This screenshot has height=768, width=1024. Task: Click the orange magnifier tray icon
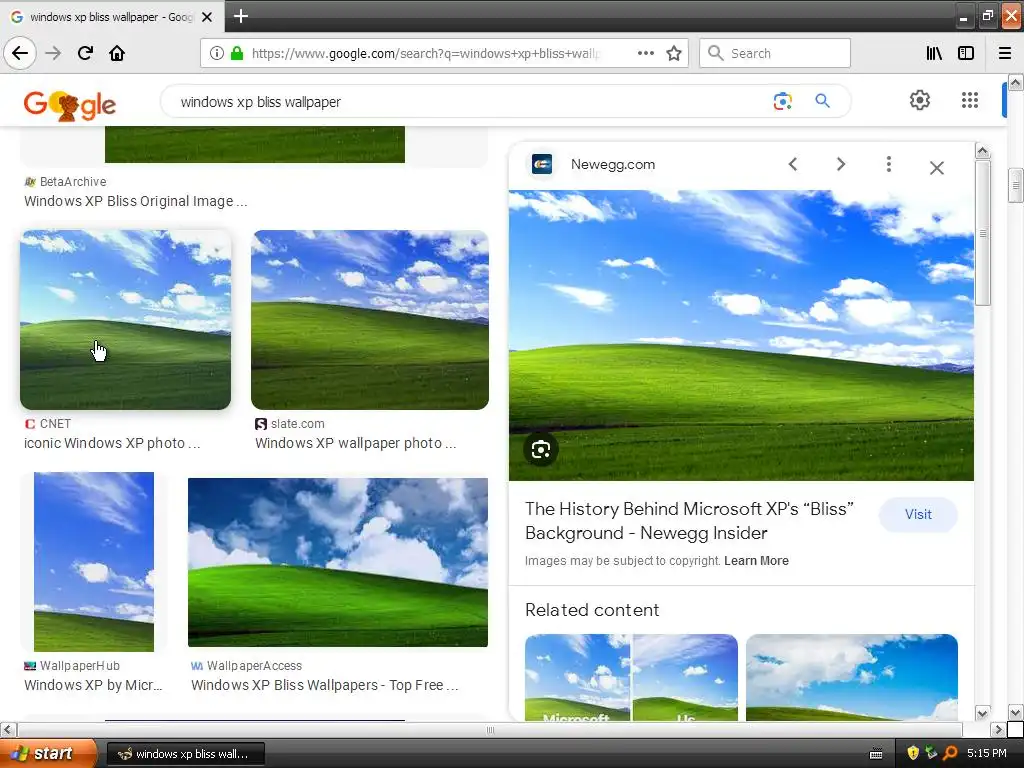click(950, 754)
